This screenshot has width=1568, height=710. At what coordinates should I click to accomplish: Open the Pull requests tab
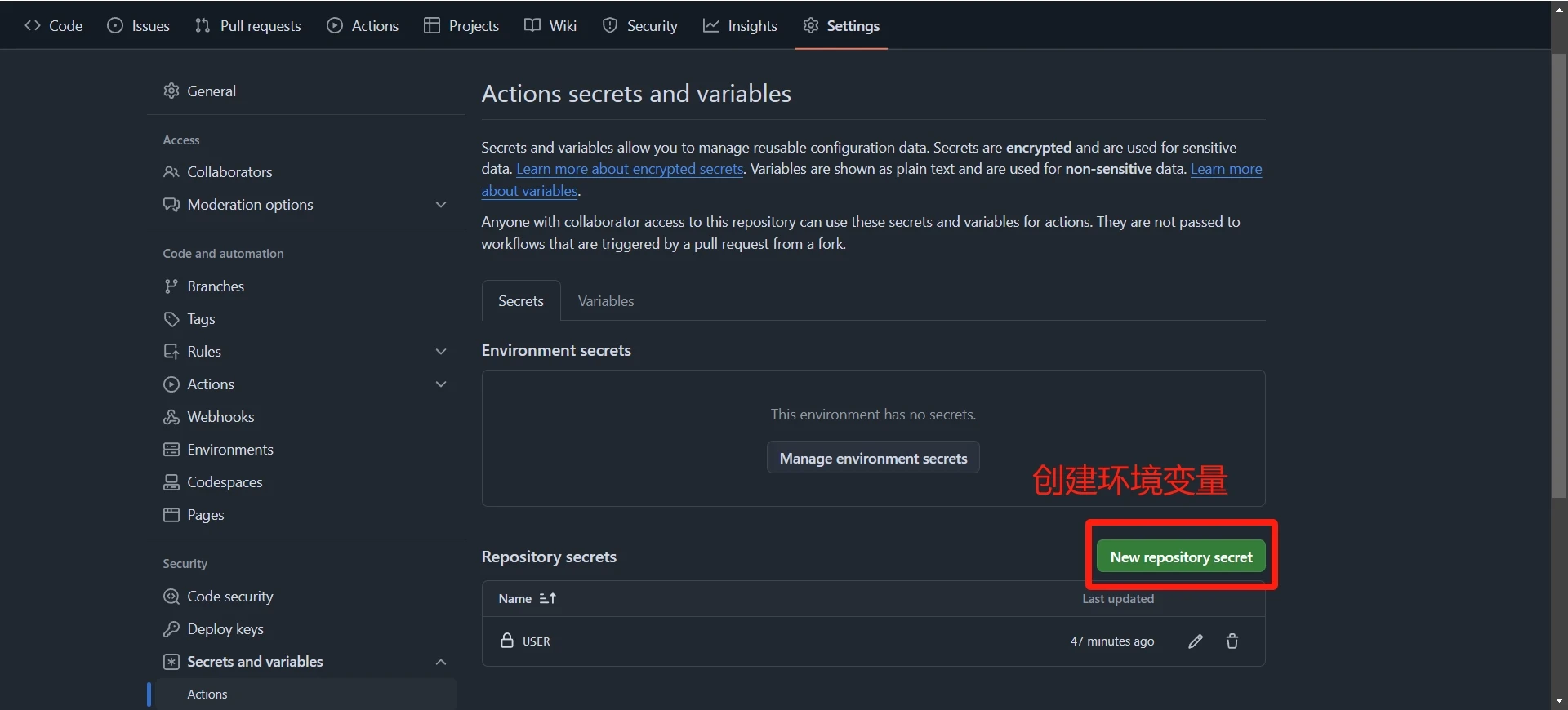(247, 25)
